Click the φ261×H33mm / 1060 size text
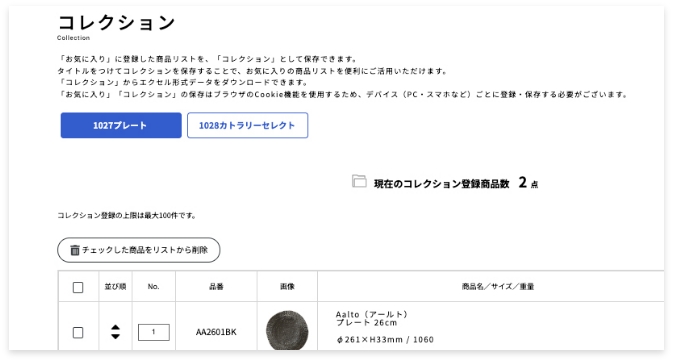The image size is (673, 362). [x=385, y=340]
